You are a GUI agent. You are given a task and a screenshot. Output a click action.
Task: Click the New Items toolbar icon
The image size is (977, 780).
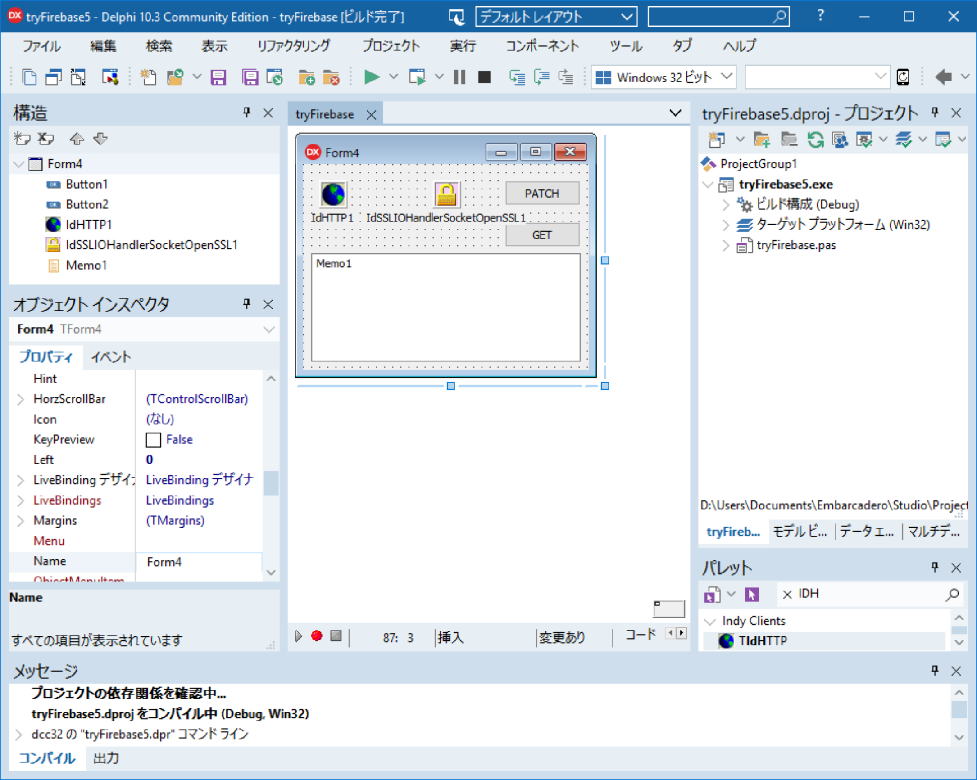pos(148,77)
